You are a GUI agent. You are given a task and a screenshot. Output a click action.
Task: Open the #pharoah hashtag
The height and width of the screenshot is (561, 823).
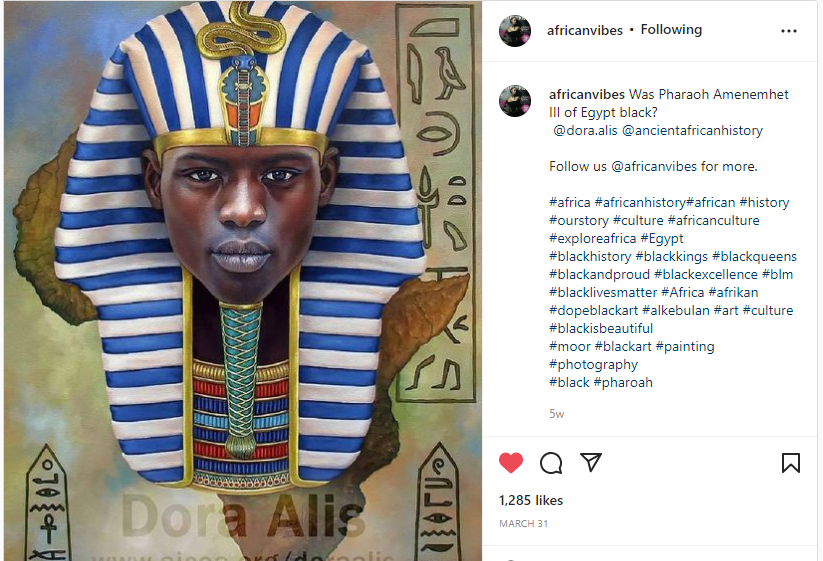tap(623, 383)
